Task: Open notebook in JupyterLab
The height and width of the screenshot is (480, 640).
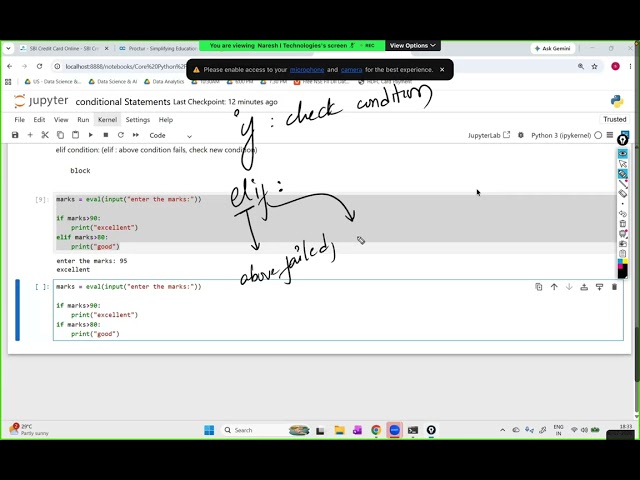Action: pos(489,135)
